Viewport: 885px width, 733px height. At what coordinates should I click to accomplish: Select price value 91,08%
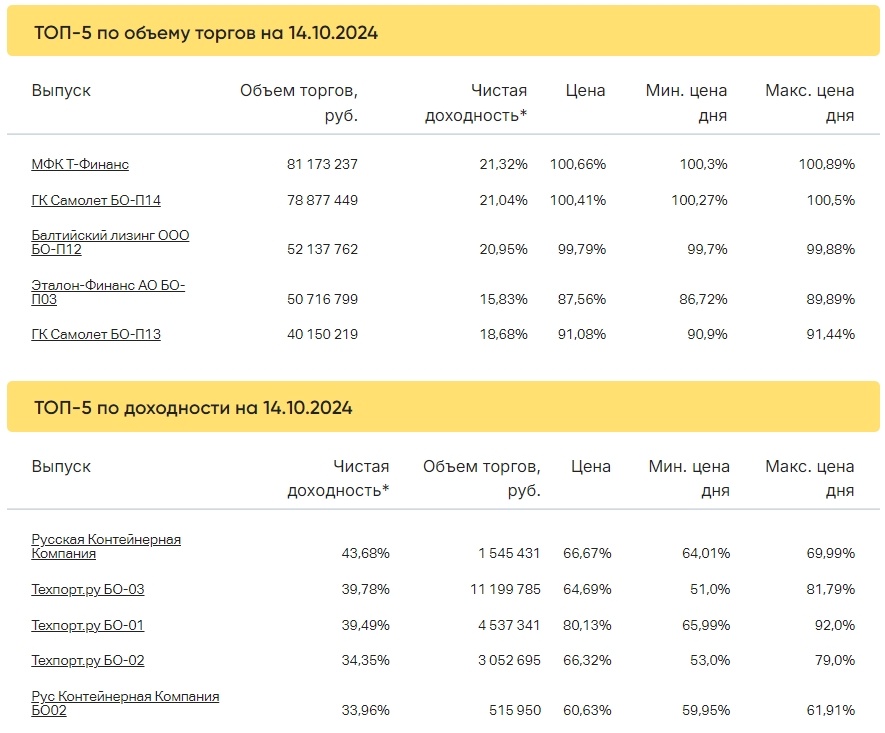(x=582, y=335)
